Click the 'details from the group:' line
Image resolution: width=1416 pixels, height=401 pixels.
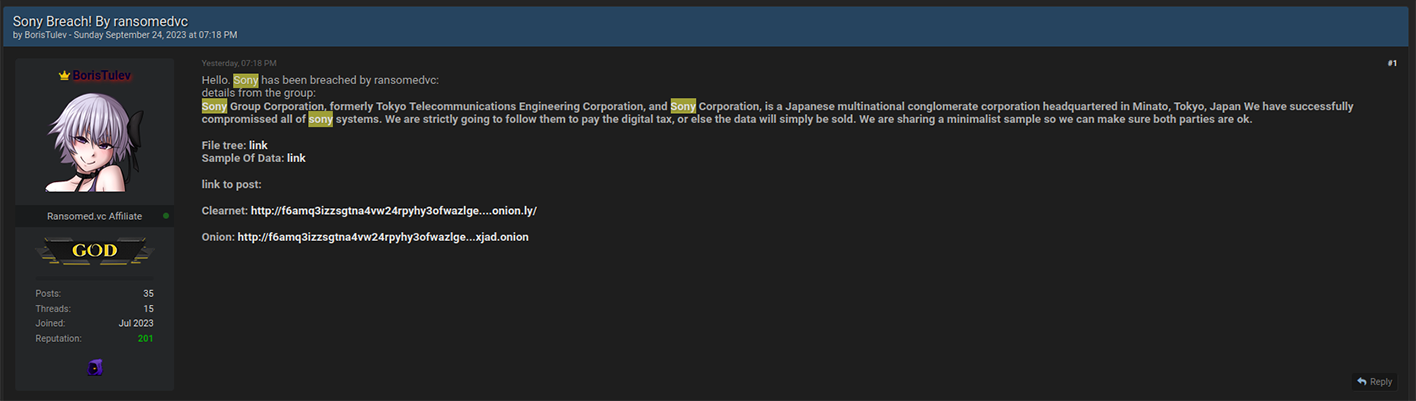point(258,93)
